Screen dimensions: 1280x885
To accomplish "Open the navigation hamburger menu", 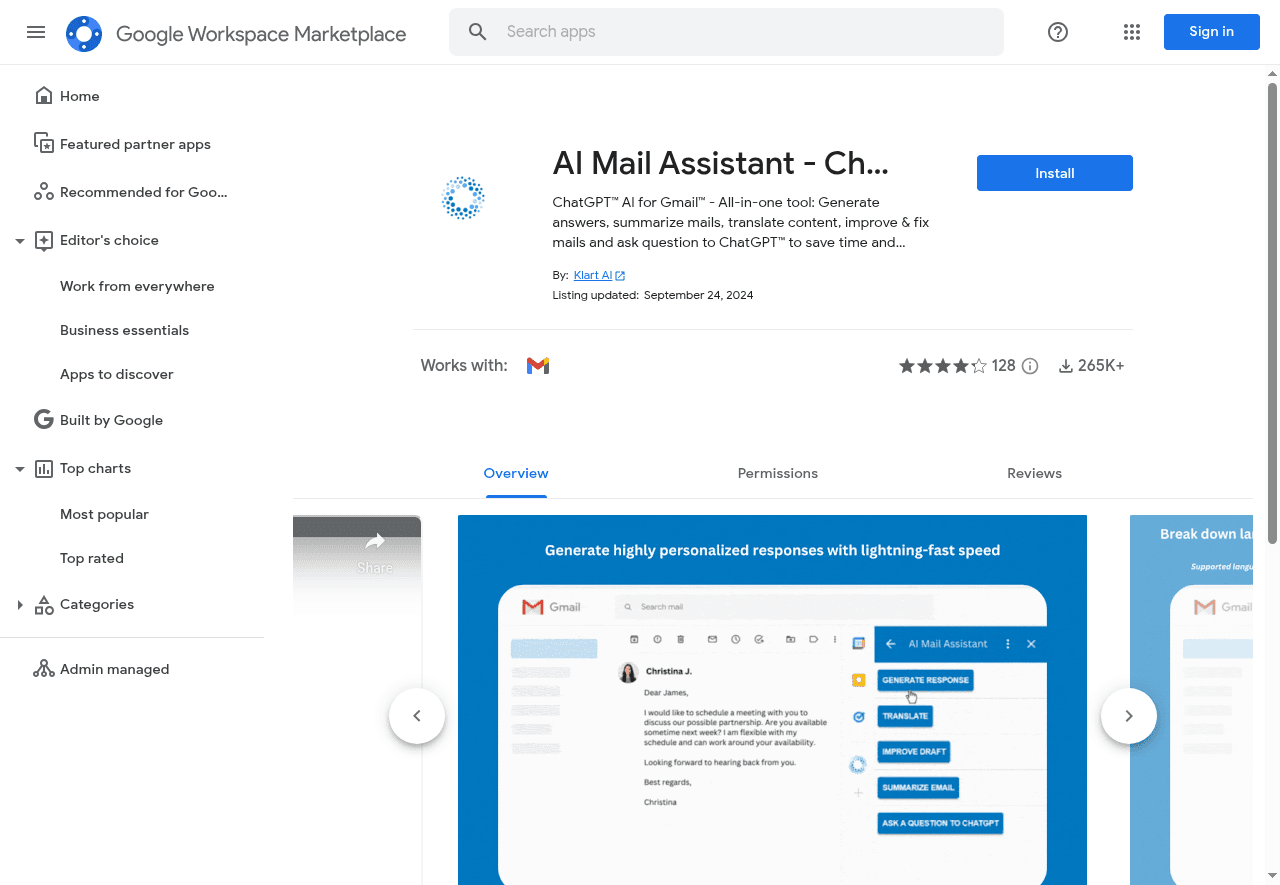I will (x=36, y=32).
